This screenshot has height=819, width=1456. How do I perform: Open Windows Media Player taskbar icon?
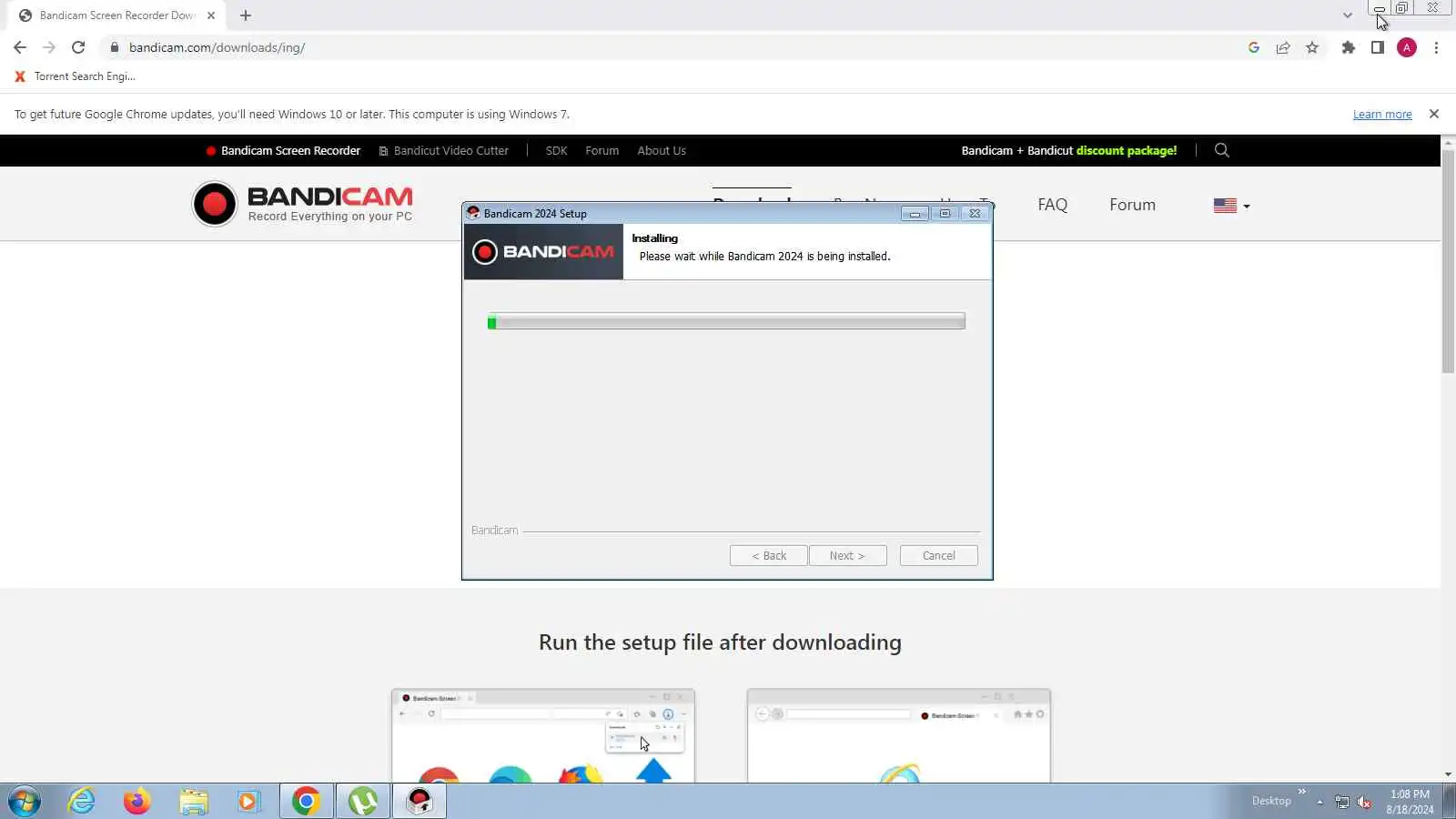[x=248, y=801]
